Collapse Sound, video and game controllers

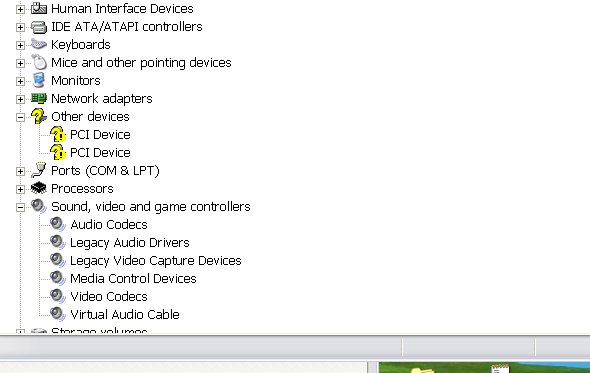(x=20, y=207)
